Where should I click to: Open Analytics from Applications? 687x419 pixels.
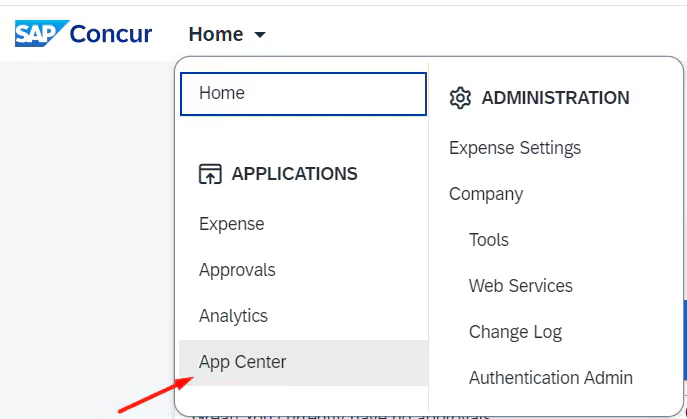tap(233, 316)
